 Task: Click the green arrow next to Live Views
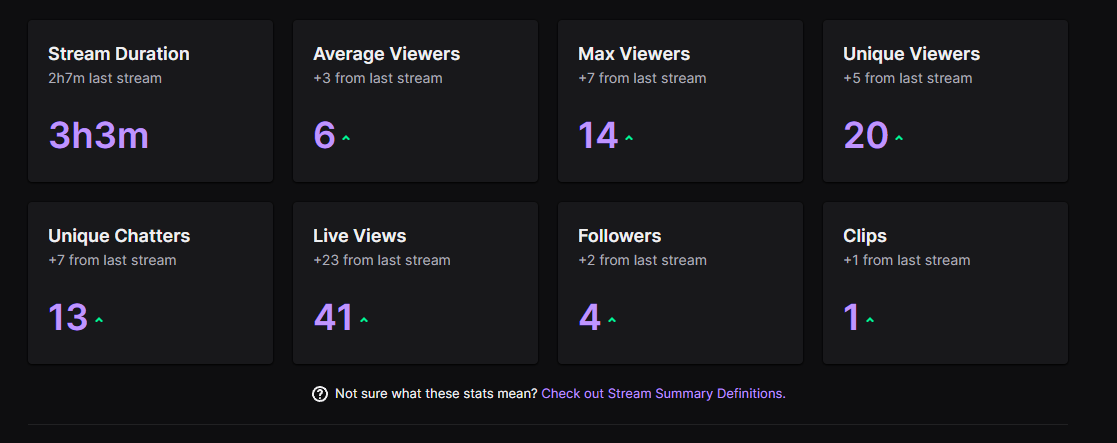(364, 320)
